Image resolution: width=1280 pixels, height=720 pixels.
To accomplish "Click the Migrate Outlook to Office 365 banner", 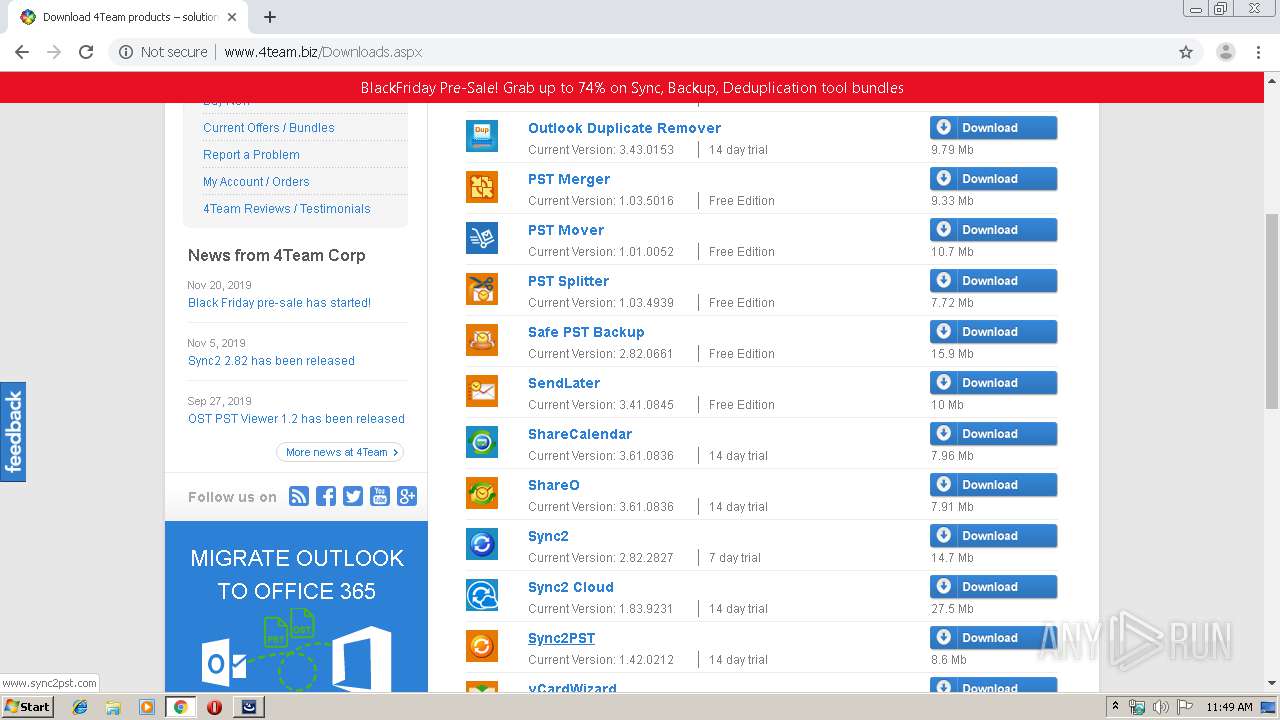I will point(296,607).
